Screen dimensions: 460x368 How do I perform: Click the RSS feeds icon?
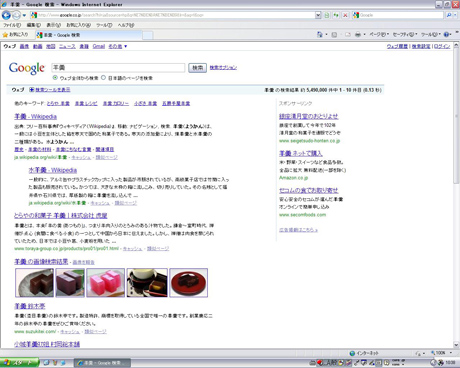(x=334, y=35)
